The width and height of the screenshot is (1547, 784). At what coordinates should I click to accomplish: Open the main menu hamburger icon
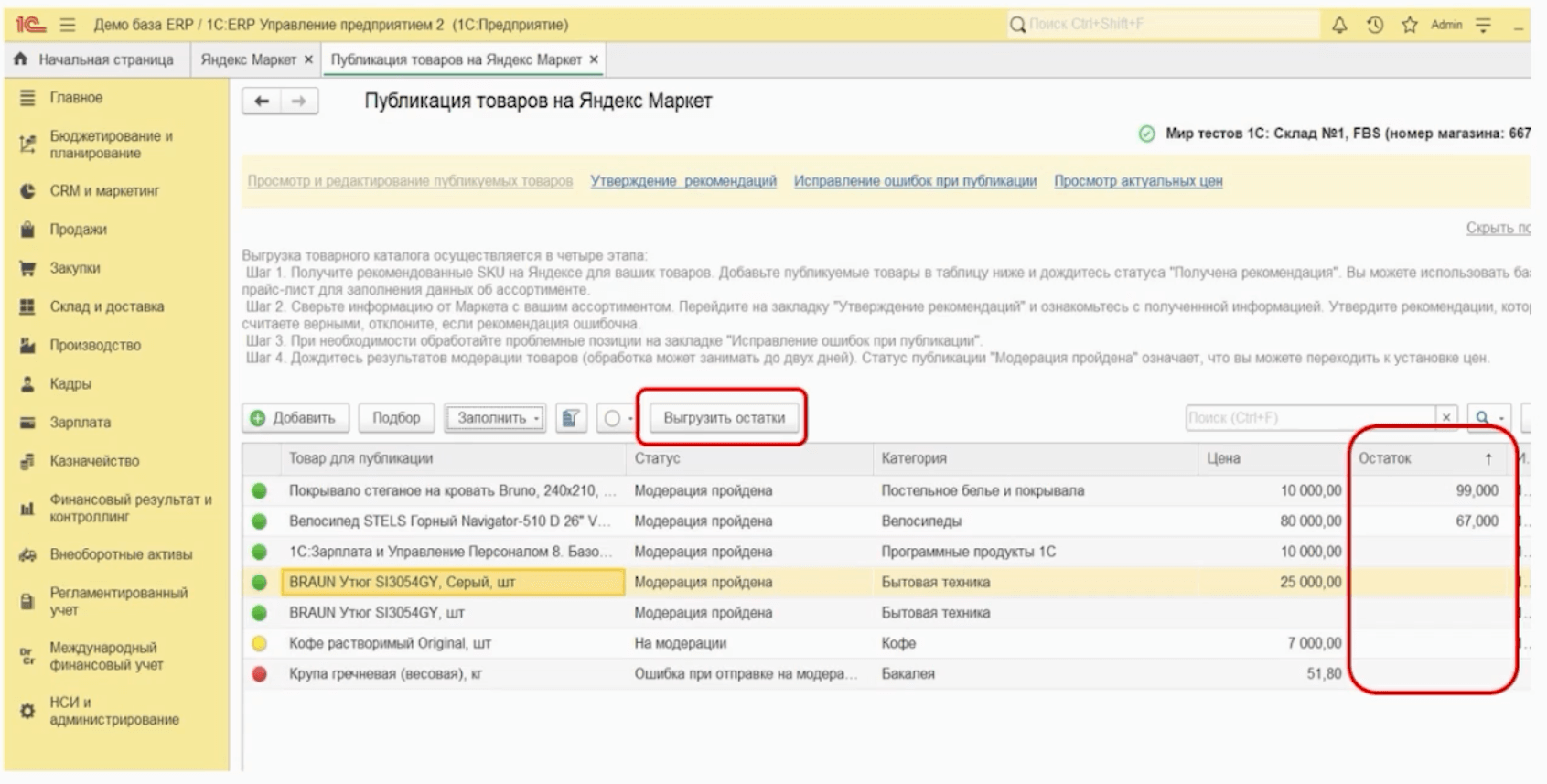tap(68, 25)
